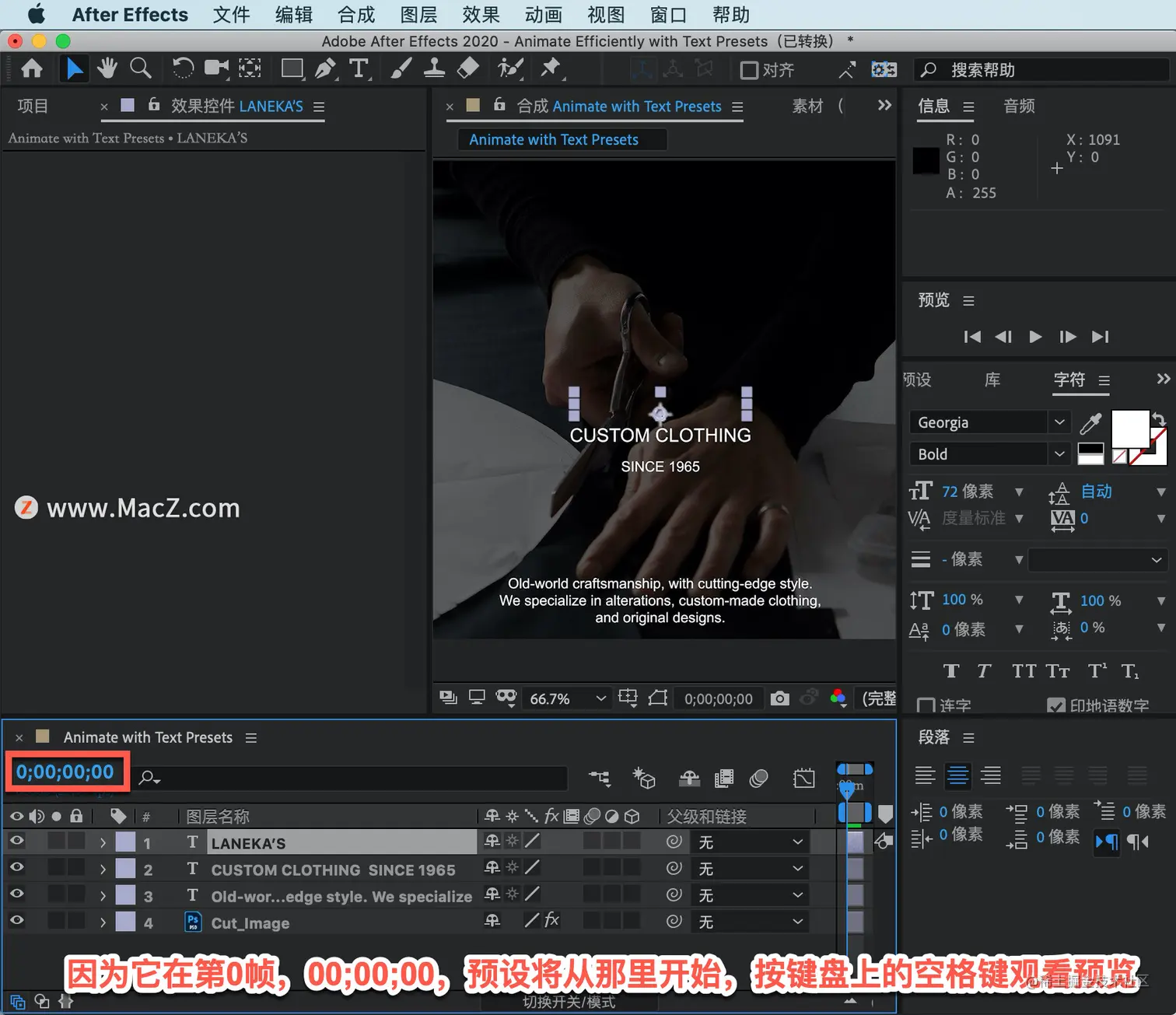Click the timeline layer search field
Viewport: 1176px width, 1015px height.
[x=352, y=777]
